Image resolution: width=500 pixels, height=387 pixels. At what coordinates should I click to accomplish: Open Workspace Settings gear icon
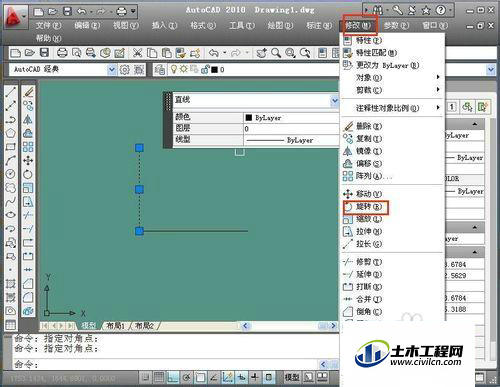125,70
